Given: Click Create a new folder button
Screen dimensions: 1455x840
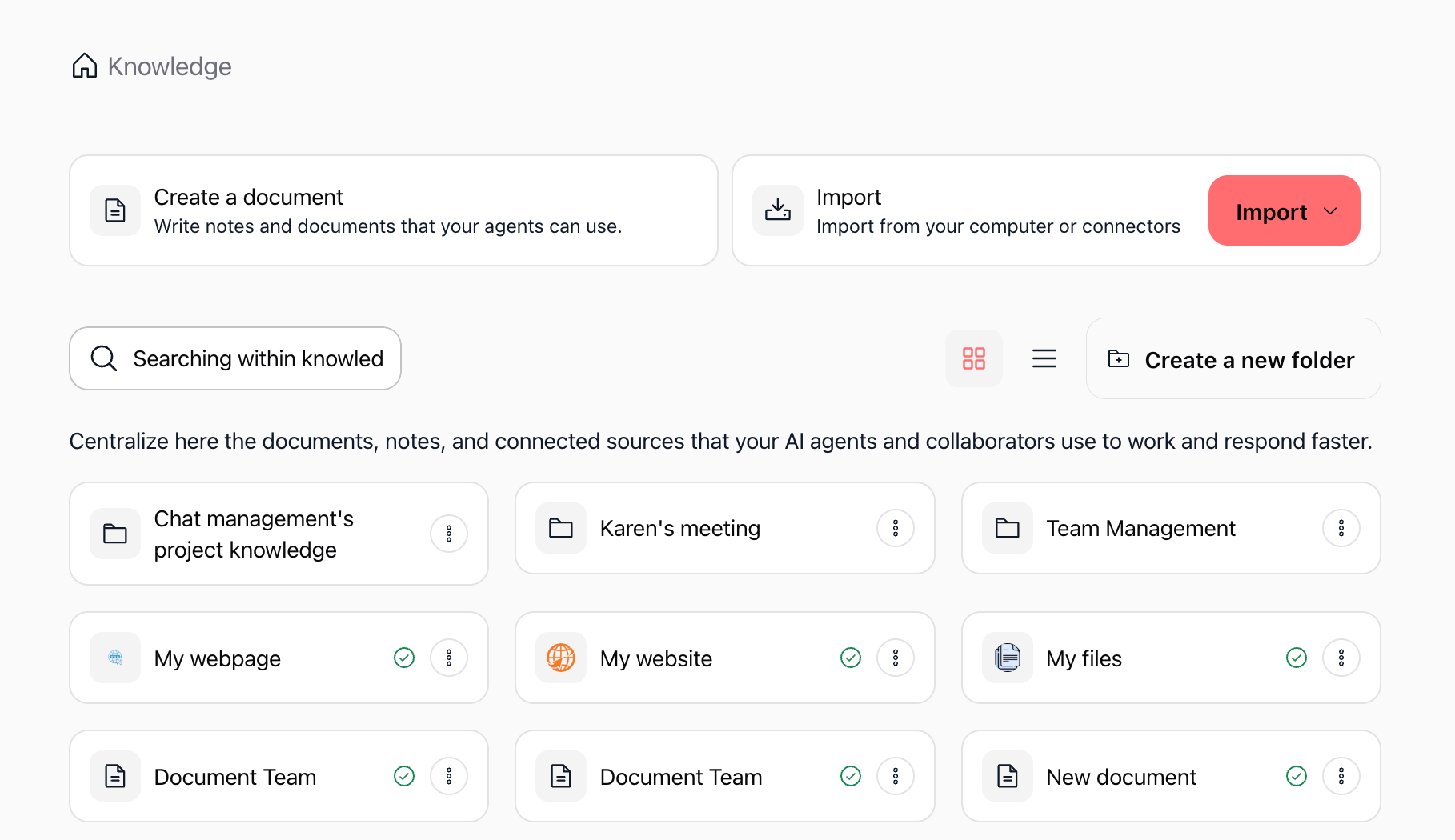Looking at the screenshot, I should 1233,359.
